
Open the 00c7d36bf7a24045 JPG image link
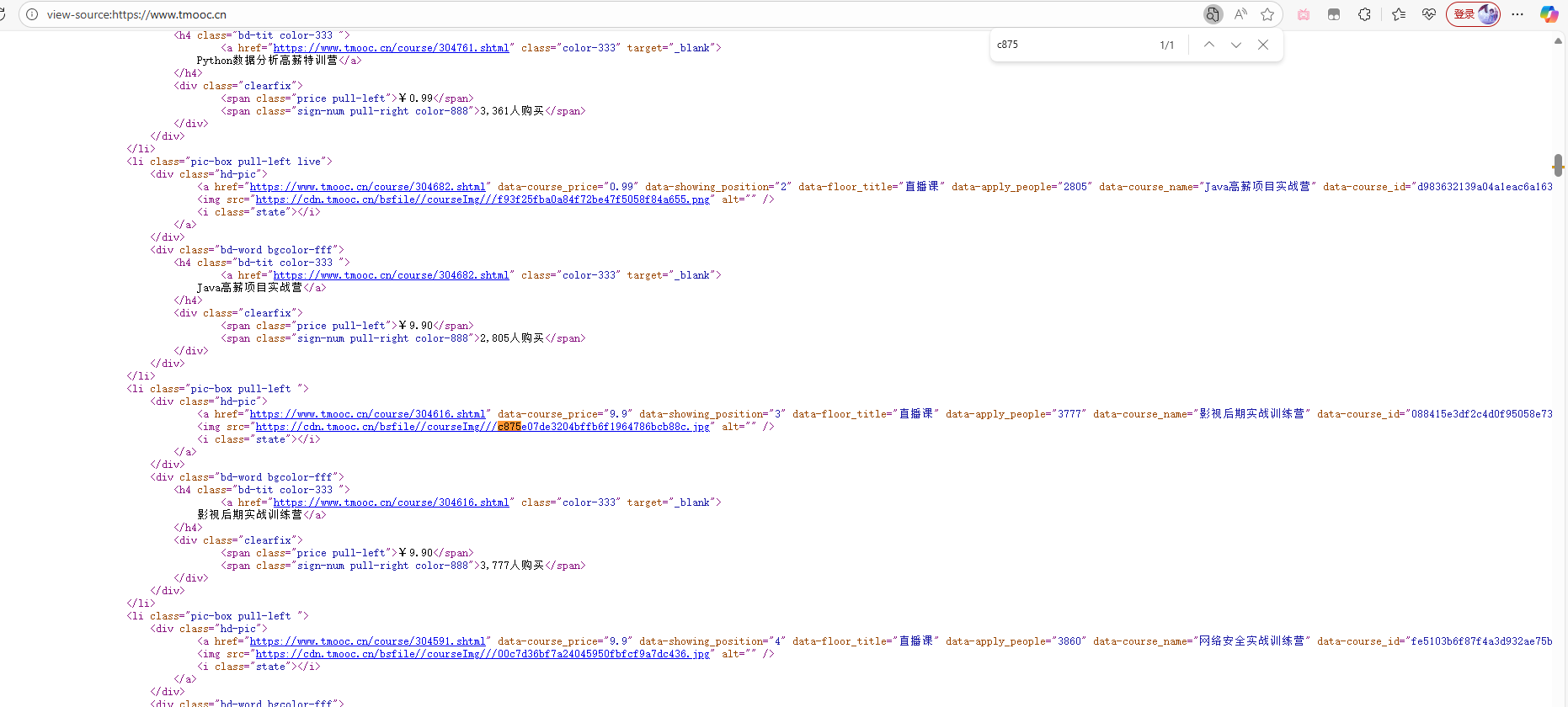tap(483, 654)
